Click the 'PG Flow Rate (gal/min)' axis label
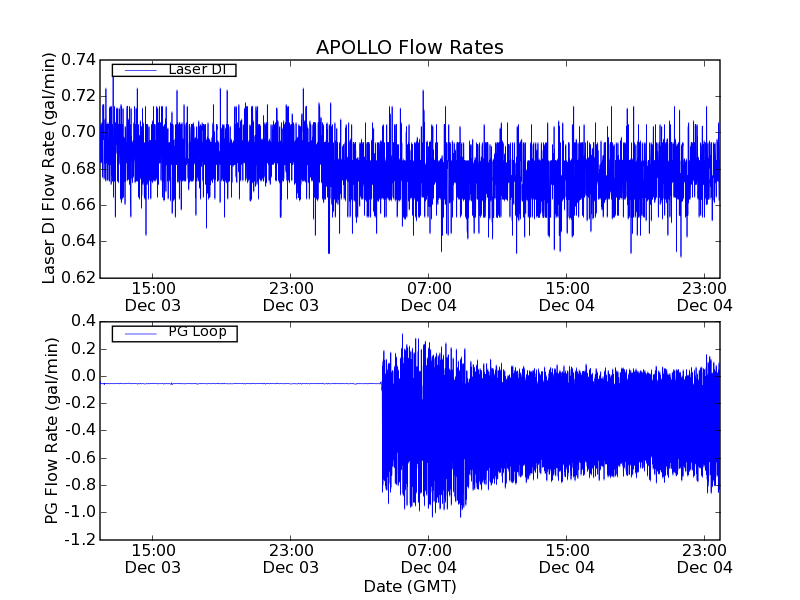800x600 pixels. click(50, 431)
